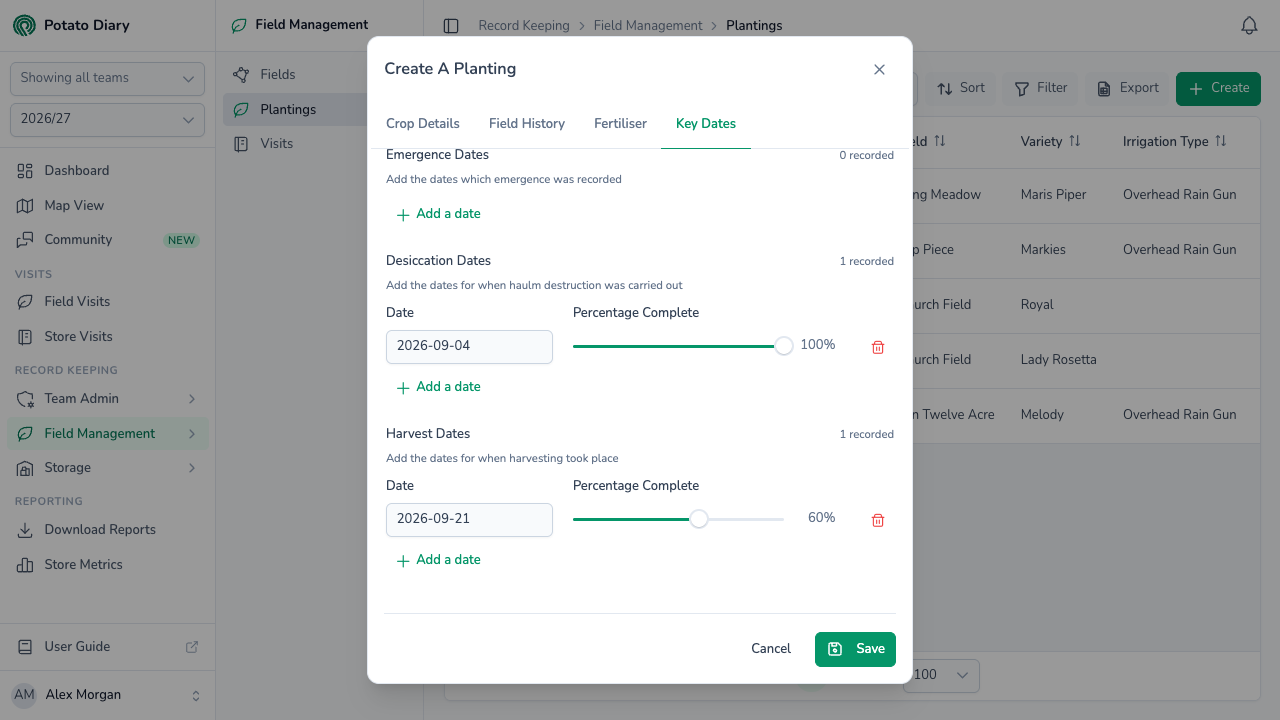Open the Showing all teams dropdown
Screen dimensions: 1280x720
(107, 78)
